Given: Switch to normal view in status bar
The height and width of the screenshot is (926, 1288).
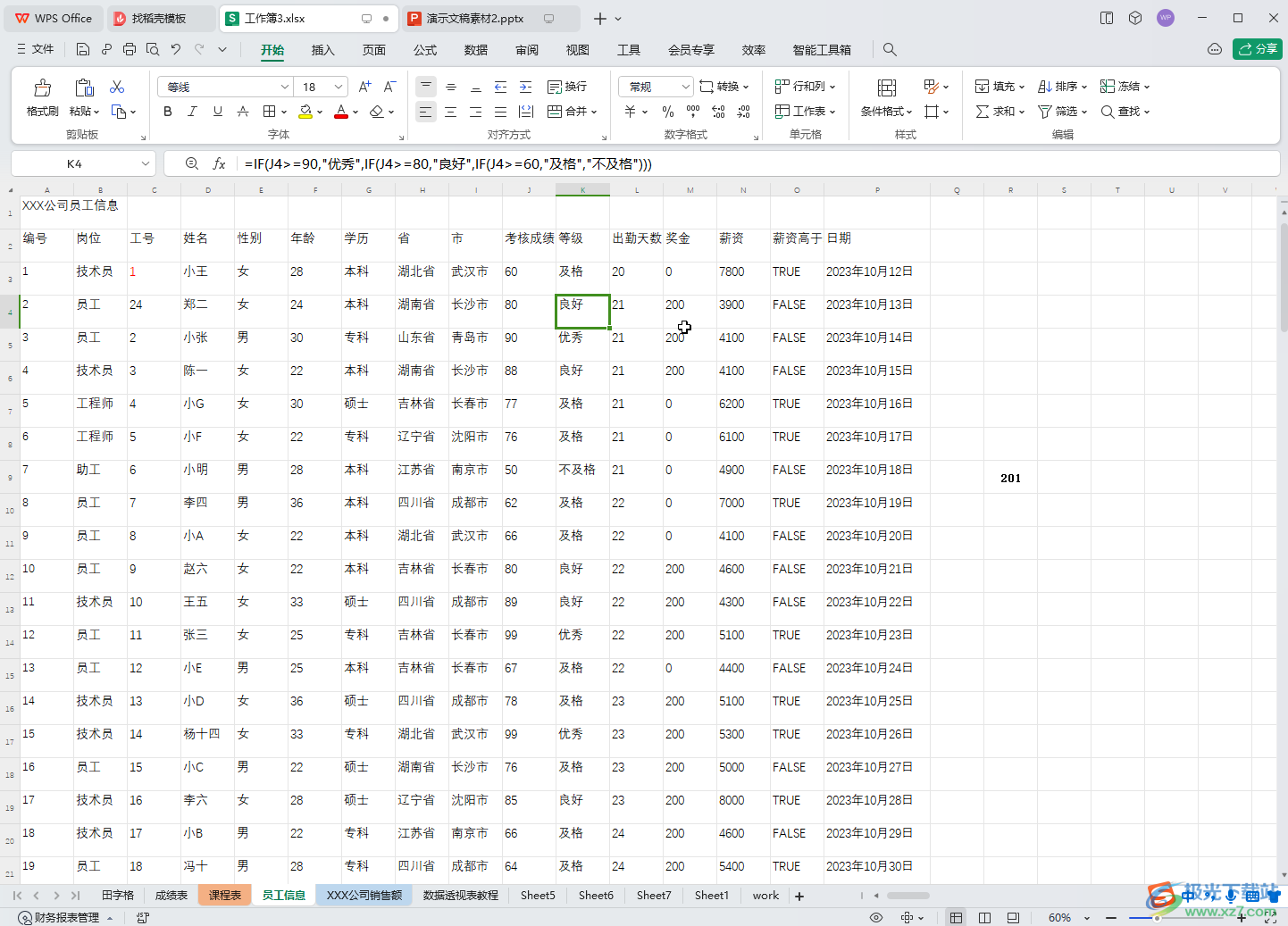Looking at the screenshot, I should click(x=956, y=917).
